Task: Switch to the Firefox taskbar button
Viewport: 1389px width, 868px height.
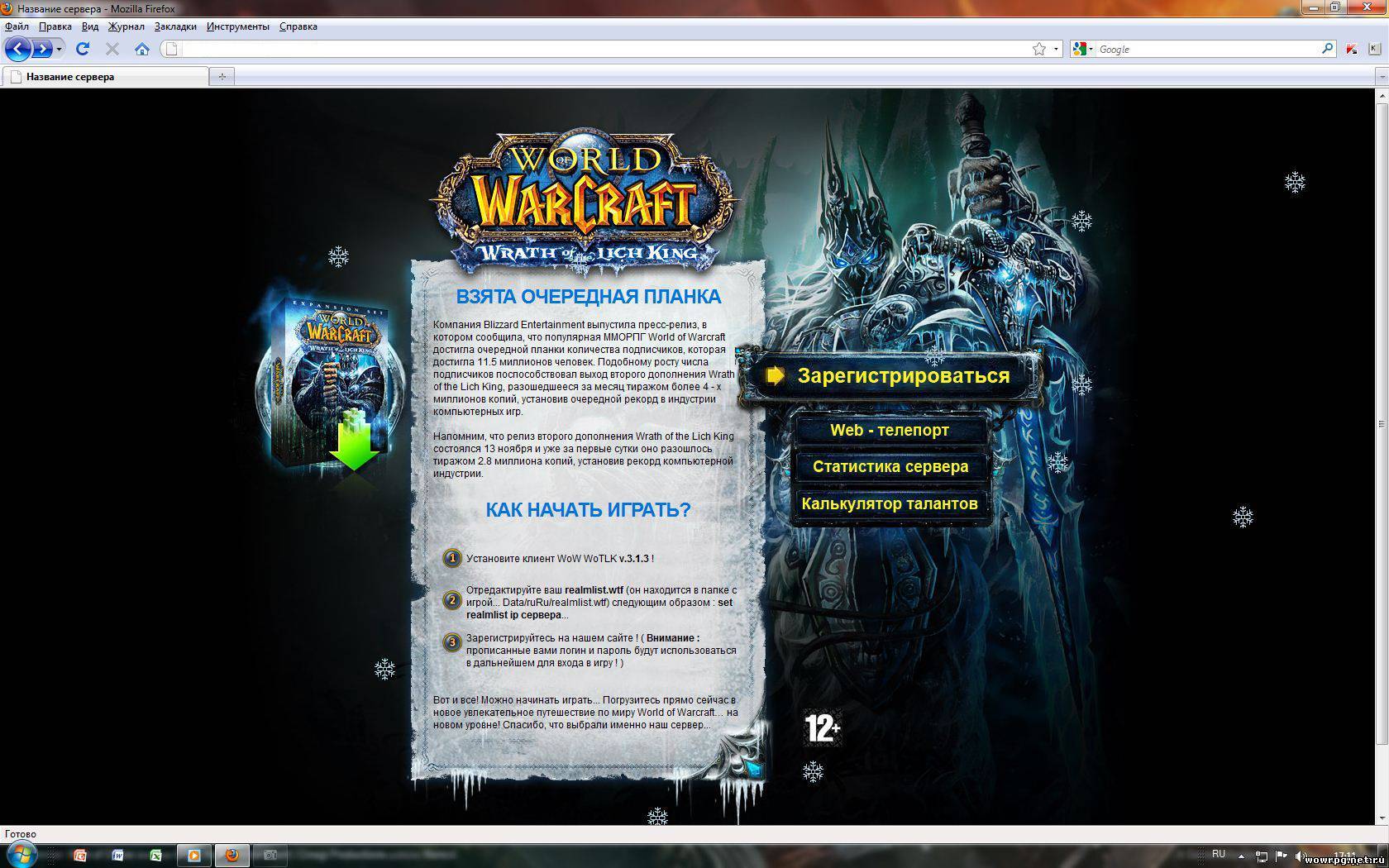Action: pyautogui.click(x=232, y=856)
